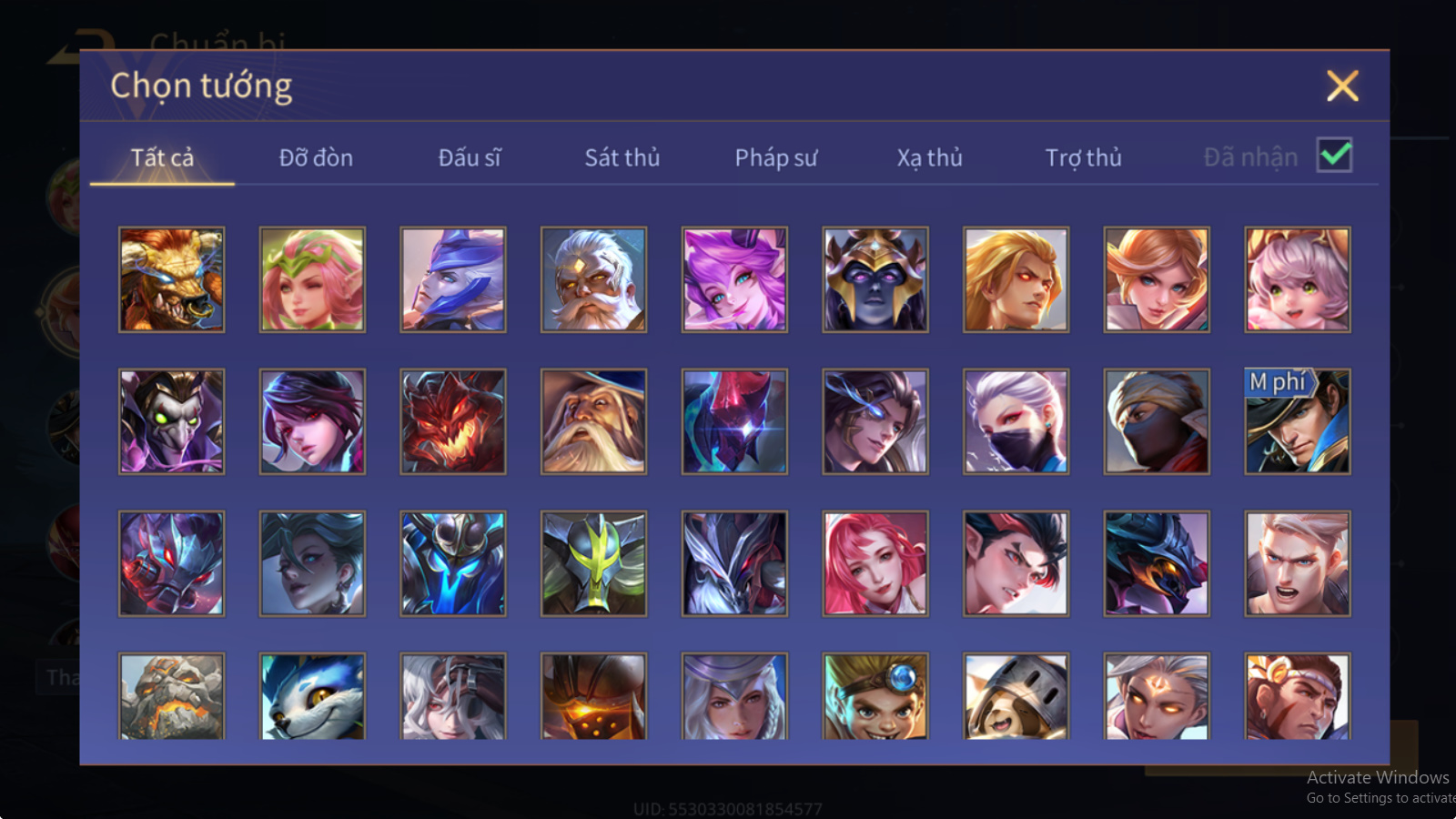Select the pink-haired girl with green eyes
Screen dimensions: 1456x819
point(1297,279)
